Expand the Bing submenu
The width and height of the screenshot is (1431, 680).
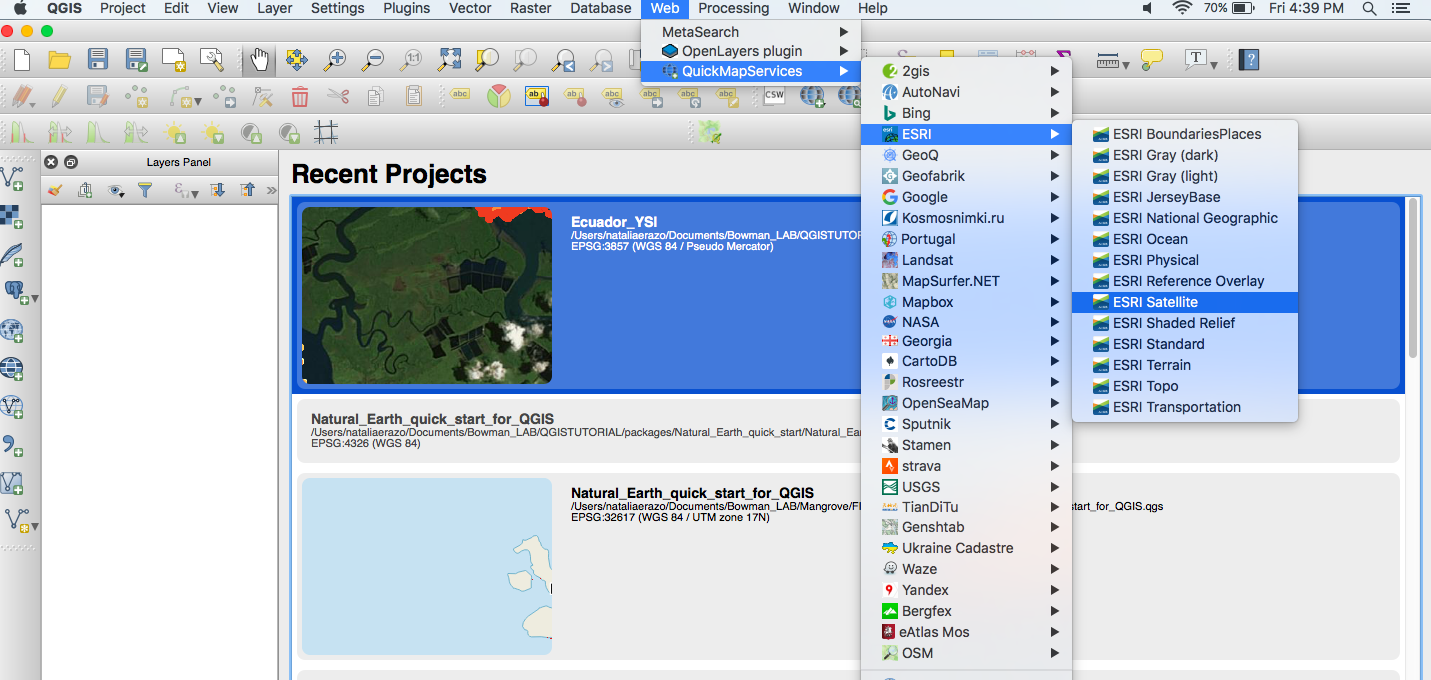coord(966,113)
